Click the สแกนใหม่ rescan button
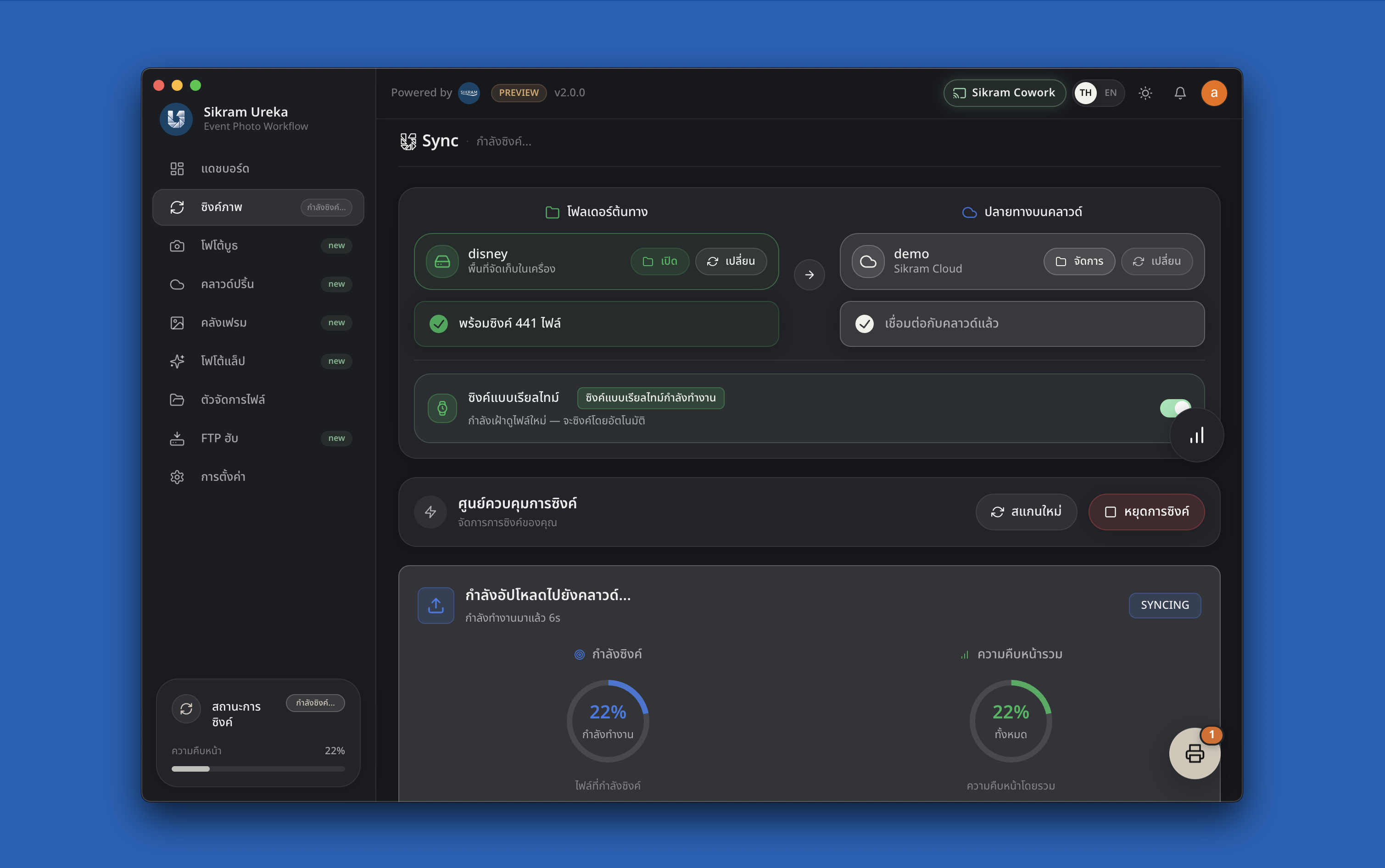 (x=1026, y=512)
